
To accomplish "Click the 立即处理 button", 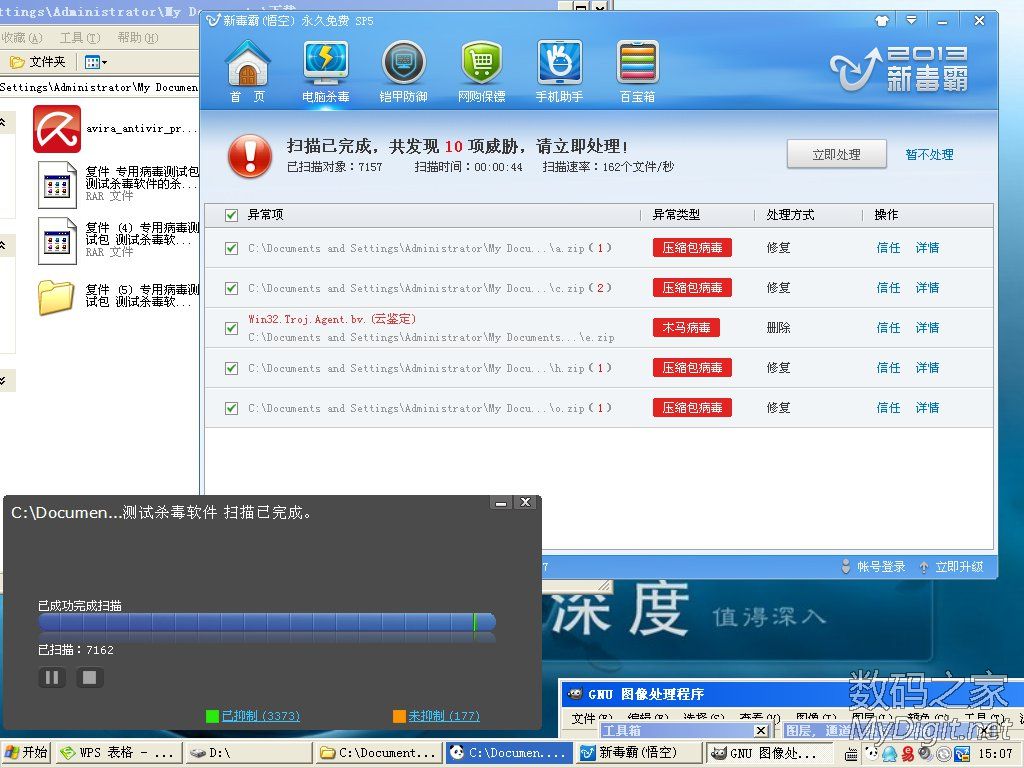I will click(836, 155).
